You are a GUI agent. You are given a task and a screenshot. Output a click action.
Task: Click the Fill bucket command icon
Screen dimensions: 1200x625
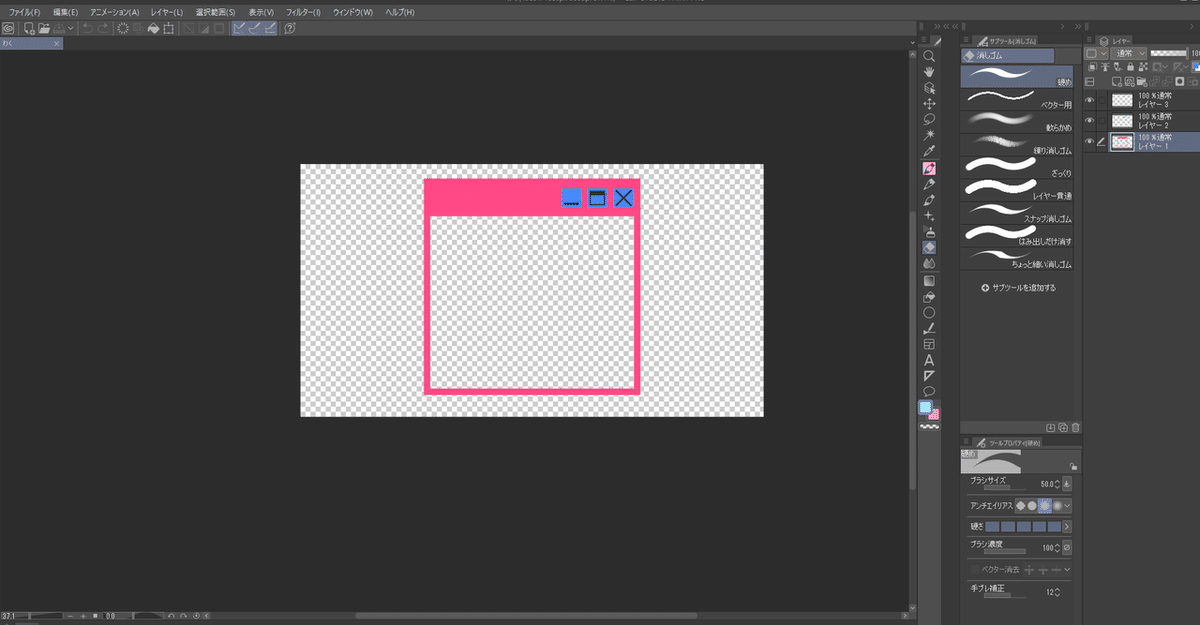(153, 28)
